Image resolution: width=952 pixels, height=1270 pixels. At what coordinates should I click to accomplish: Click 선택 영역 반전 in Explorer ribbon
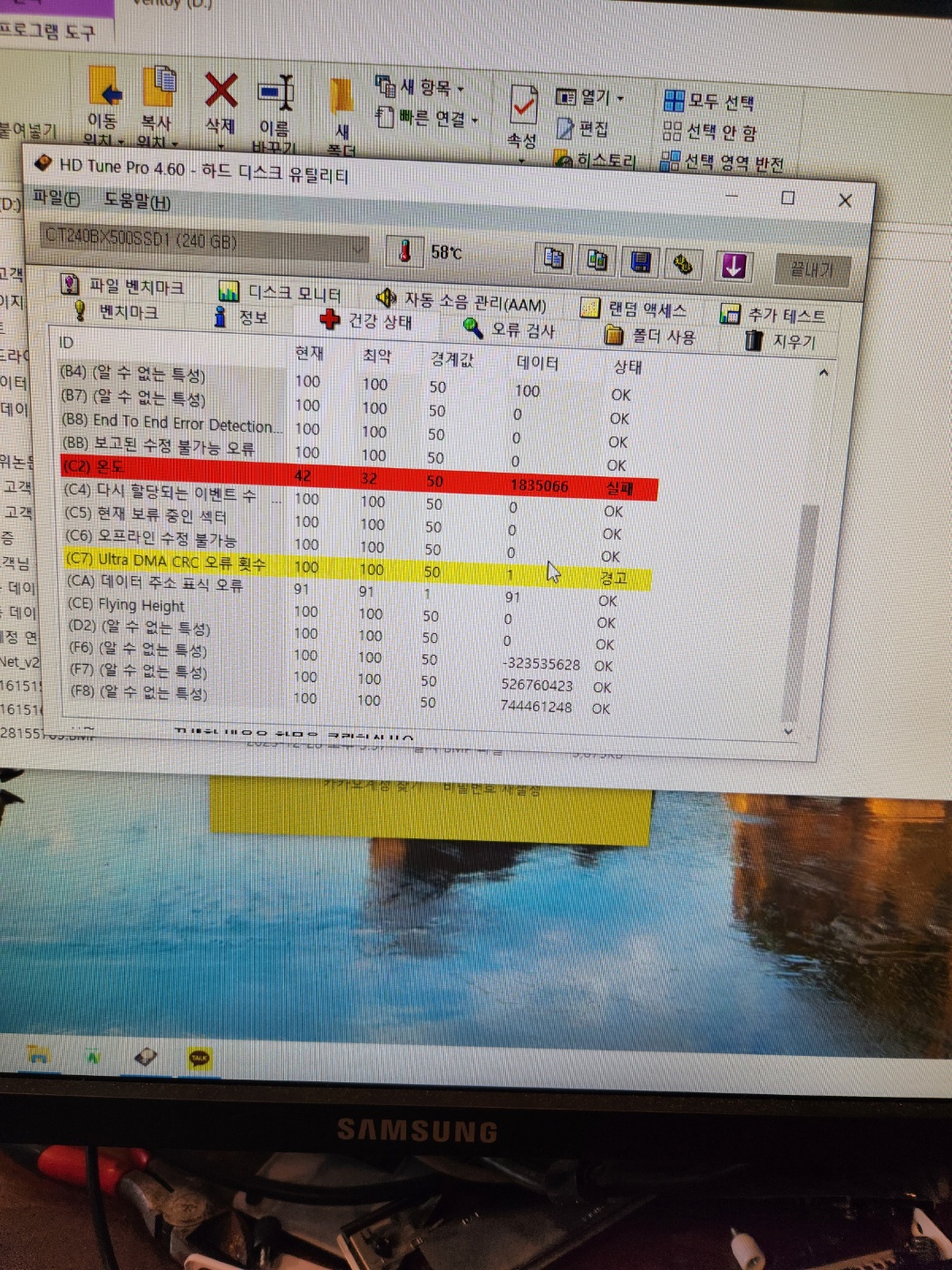[723, 162]
